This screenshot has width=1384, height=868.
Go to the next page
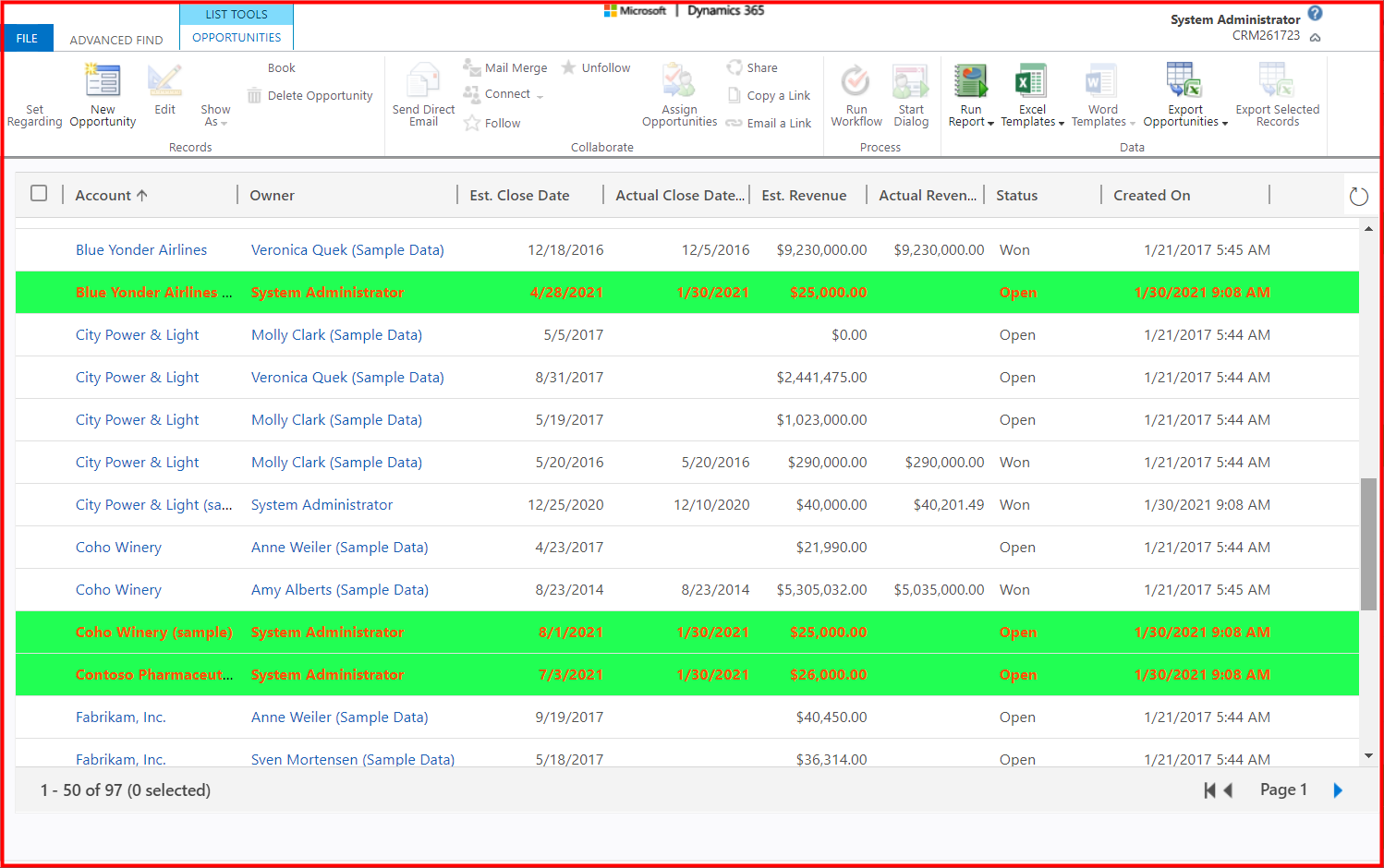(1338, 790)
